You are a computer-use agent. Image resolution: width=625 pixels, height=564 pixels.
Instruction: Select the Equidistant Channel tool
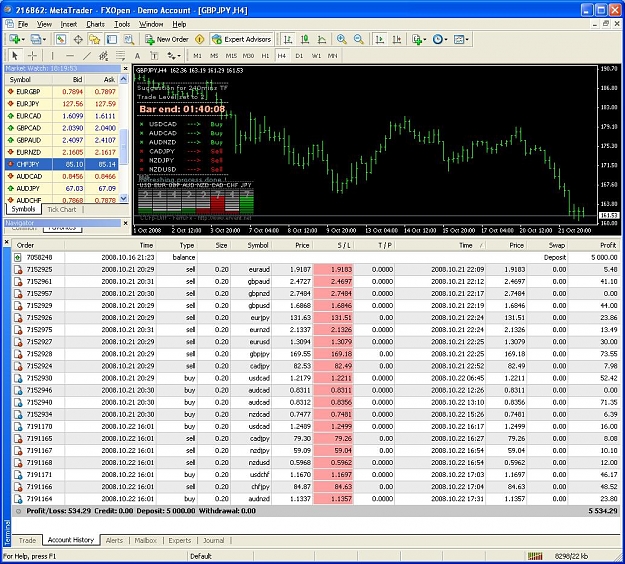[x=104, y=55]
